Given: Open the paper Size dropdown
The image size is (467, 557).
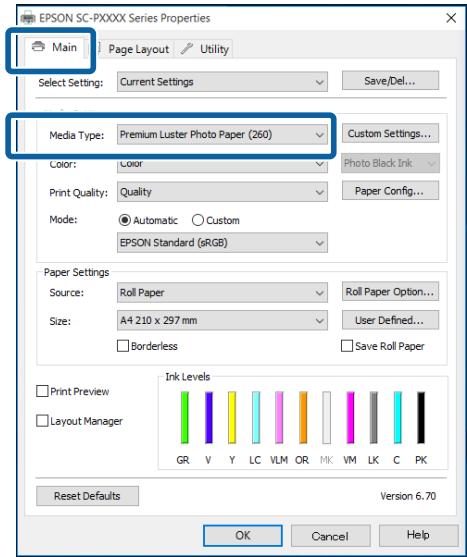Looking at the screenshot, I should pos(222,320).
